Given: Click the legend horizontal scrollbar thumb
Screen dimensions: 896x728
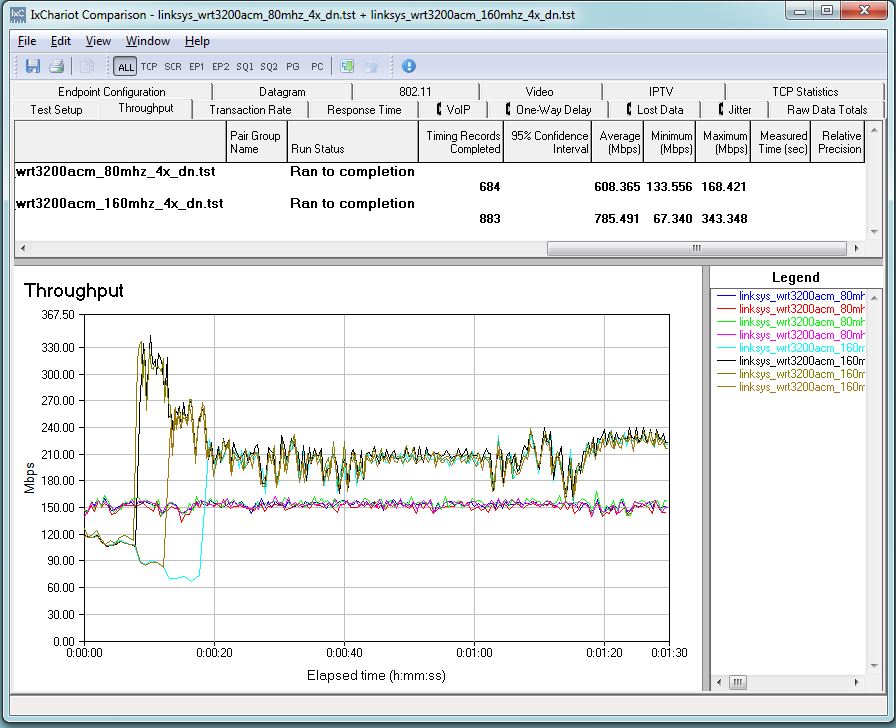Looking at the screenshot, I should tap(738, 682).
